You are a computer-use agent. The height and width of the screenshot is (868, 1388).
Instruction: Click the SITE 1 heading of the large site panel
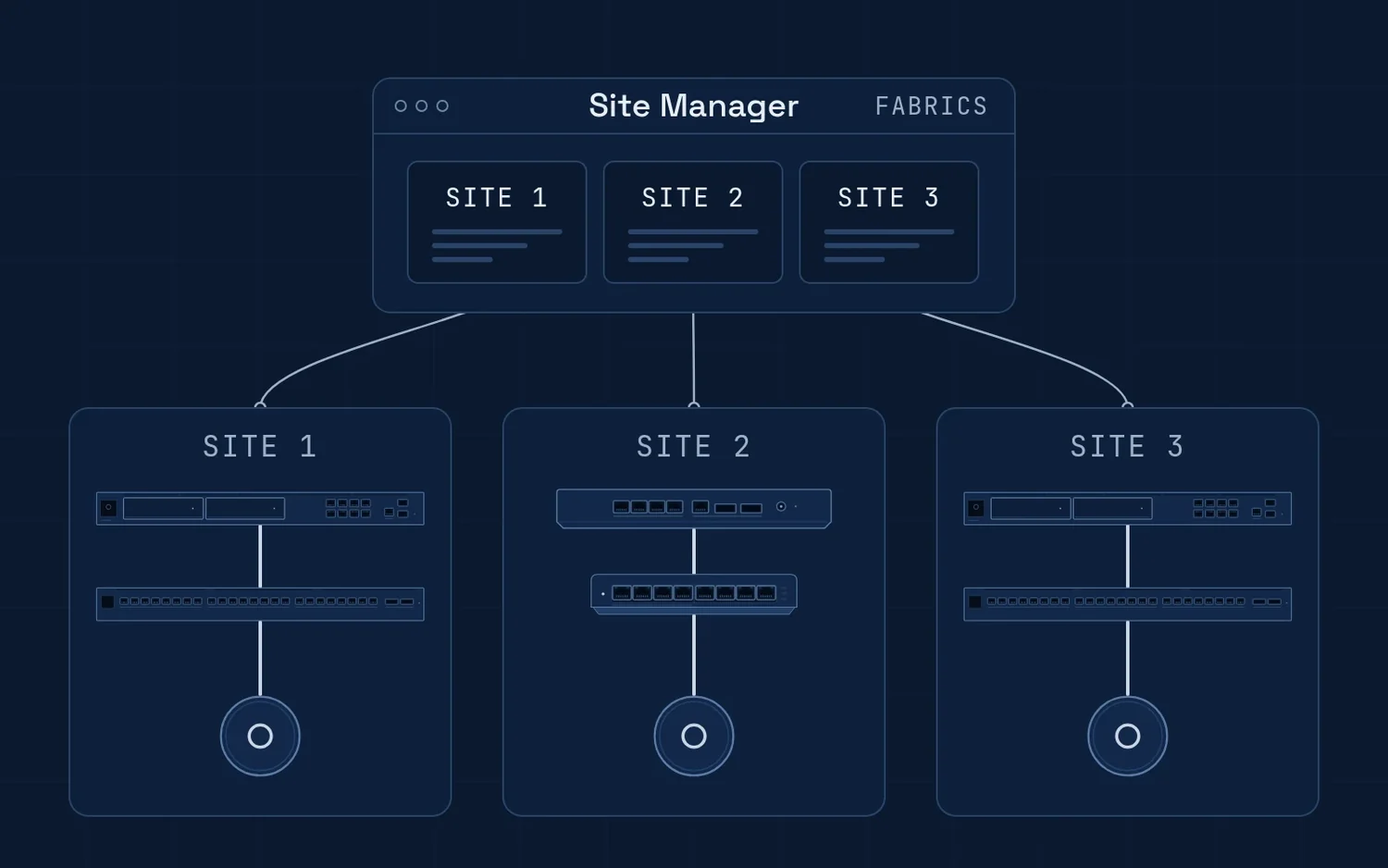(260, 447)
